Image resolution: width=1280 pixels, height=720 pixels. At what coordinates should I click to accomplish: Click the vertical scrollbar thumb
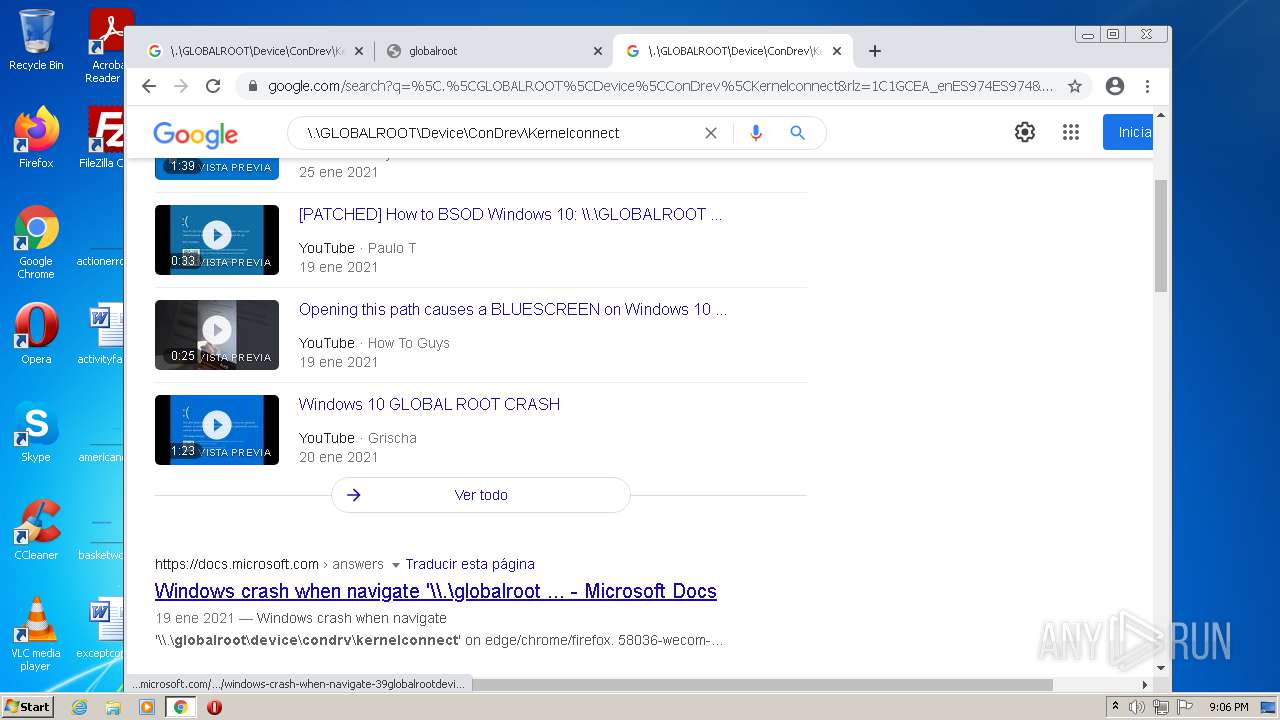tap(1161, 235)
